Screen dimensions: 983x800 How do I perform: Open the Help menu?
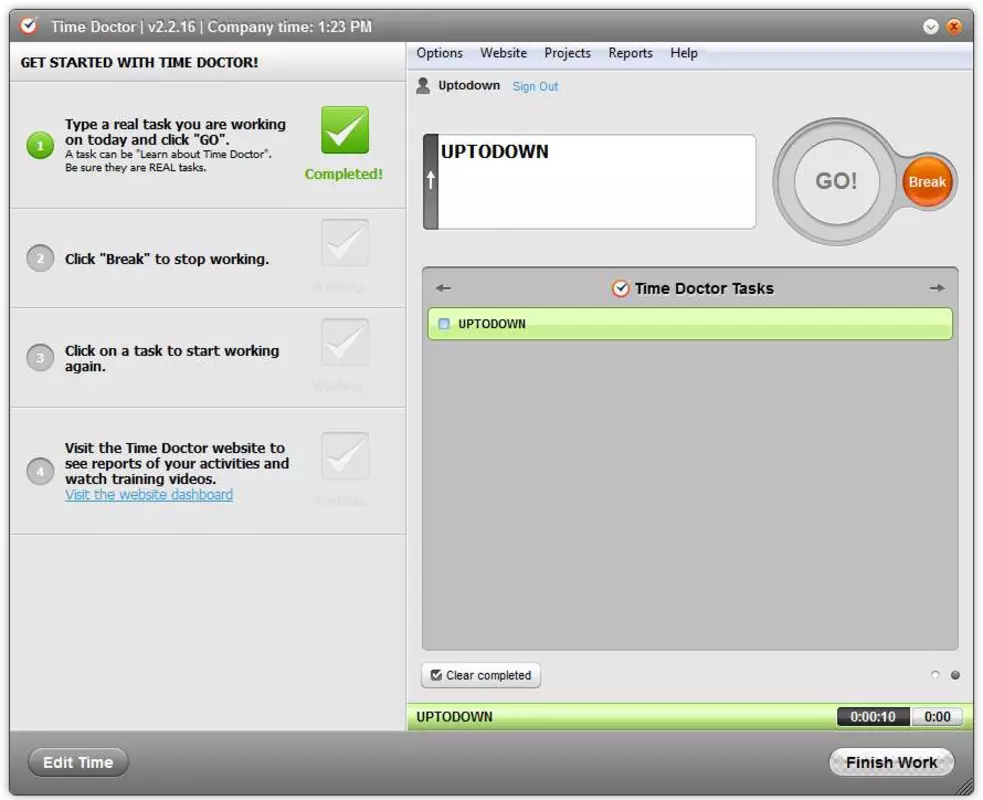pyautogui.click(x=683, y=53)
